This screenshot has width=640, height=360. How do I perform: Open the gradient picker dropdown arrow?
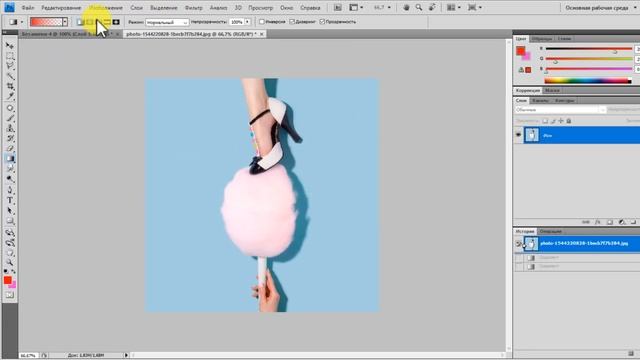[x=64, y=22]
